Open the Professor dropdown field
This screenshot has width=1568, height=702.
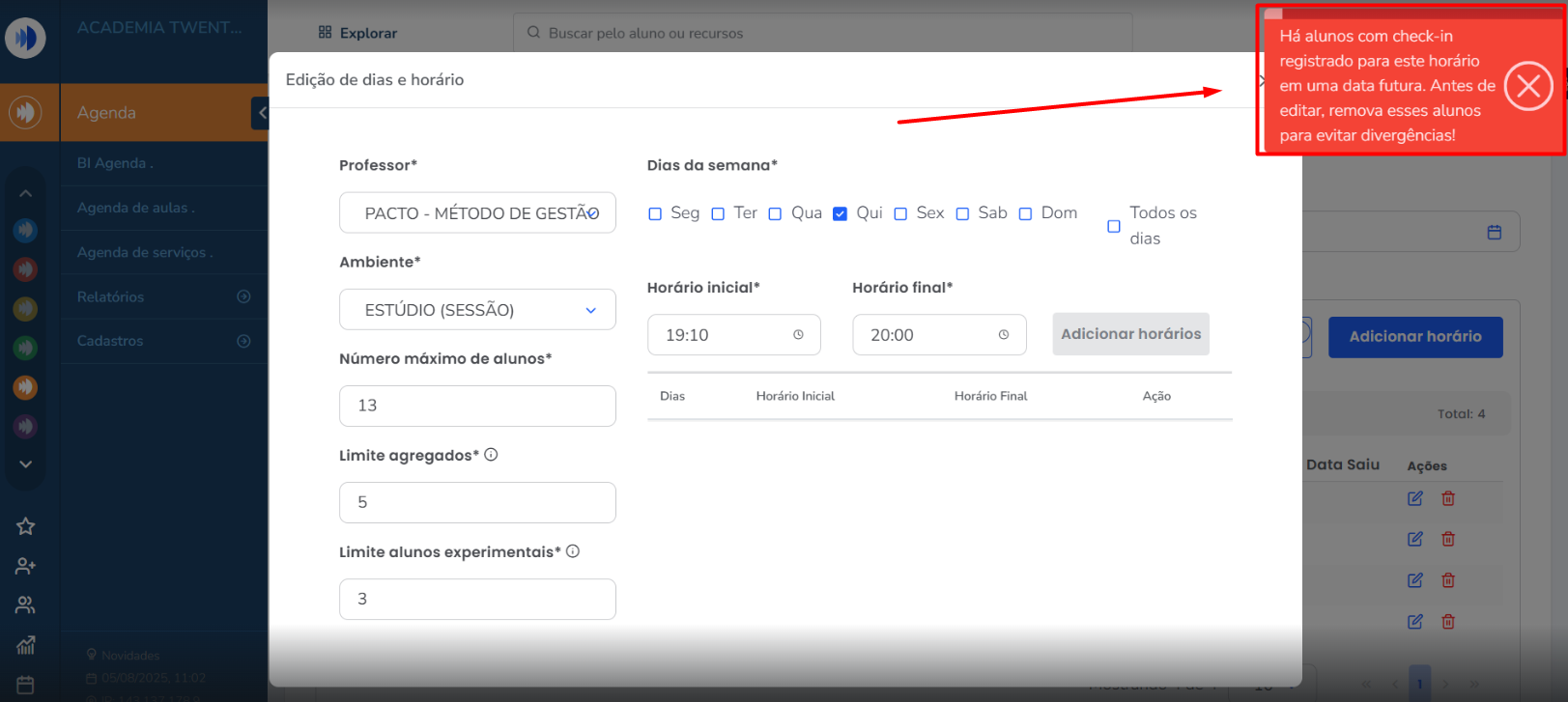pos(477,213)
